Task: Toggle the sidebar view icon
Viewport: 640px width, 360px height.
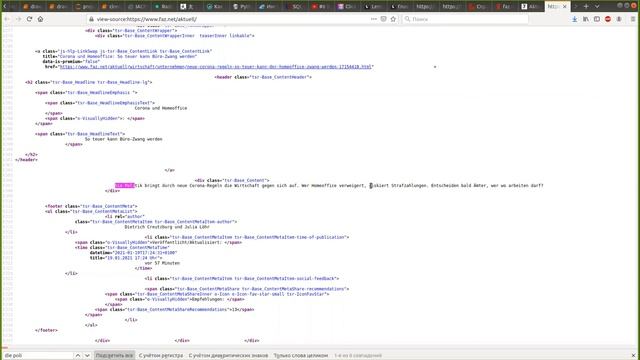Action: [597, 19]
